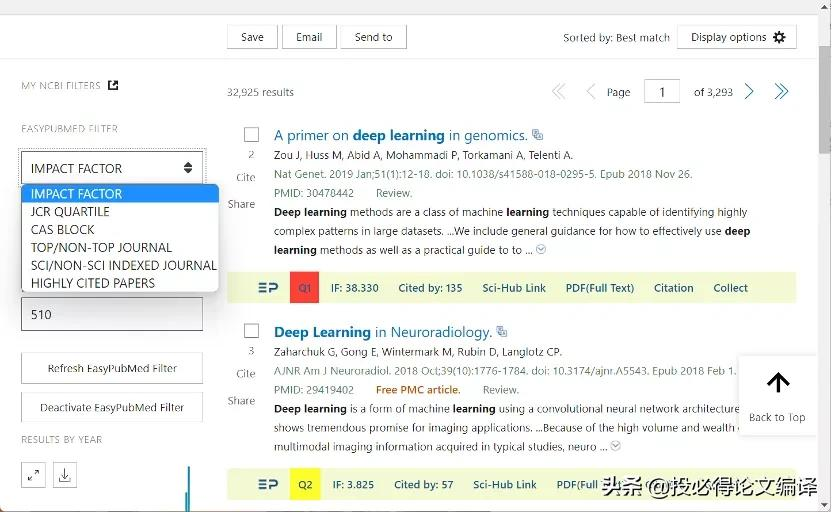This screenshot has height=512, width=832.
Task: Click 'IF: 38.330' value
Action: (x=354, y=288)
